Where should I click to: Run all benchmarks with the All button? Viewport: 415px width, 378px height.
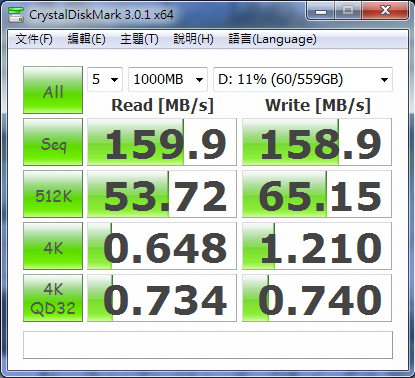[x=53, y=90]
